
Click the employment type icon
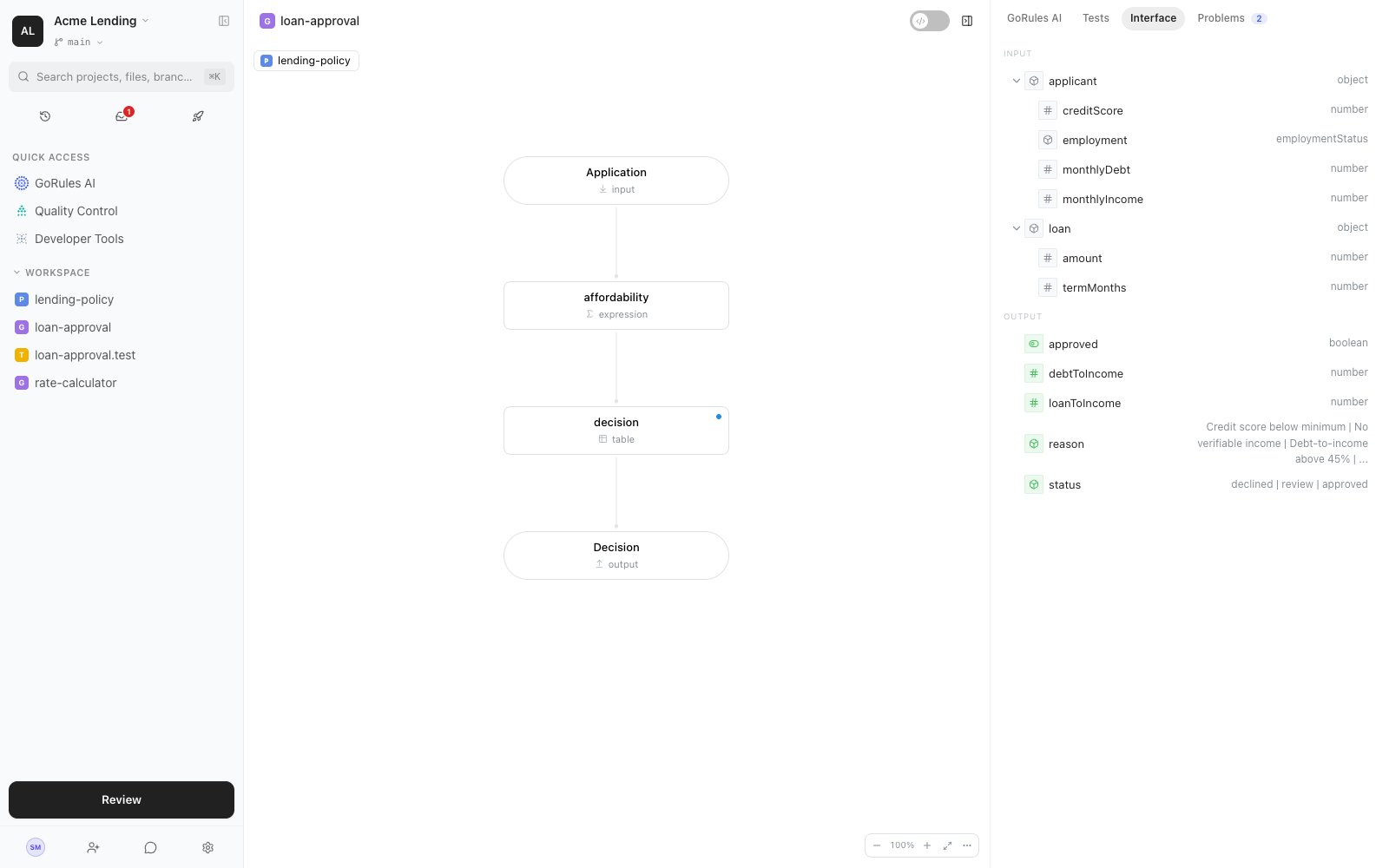pyautogui.click(x=1048, y=140)
